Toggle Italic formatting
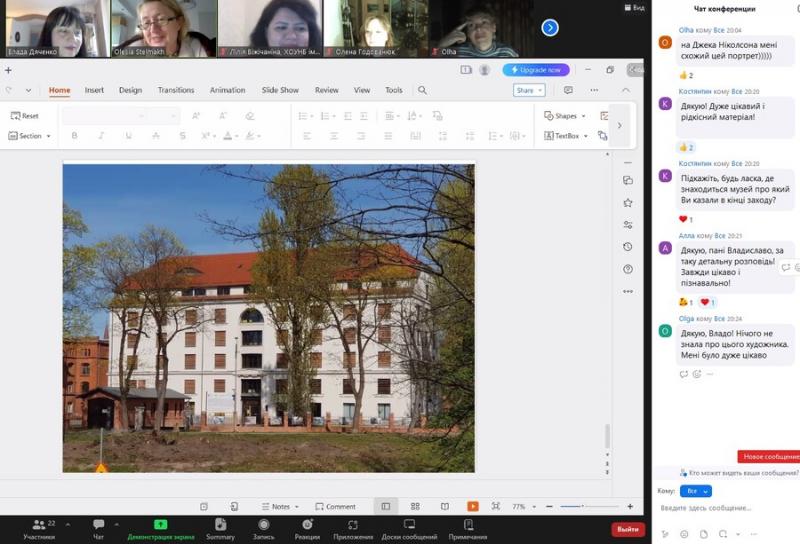800x544 pixels. 101,136
